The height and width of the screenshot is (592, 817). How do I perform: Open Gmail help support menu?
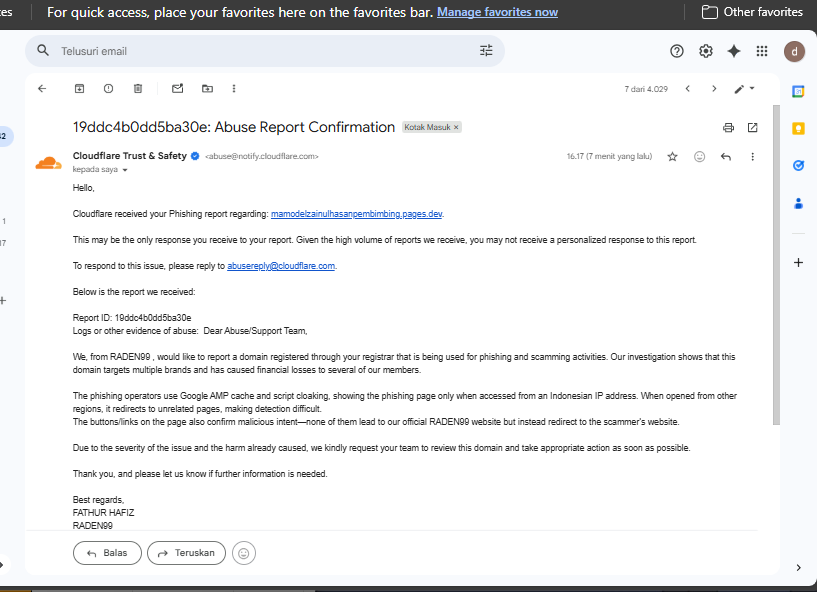tap(677, 51)
